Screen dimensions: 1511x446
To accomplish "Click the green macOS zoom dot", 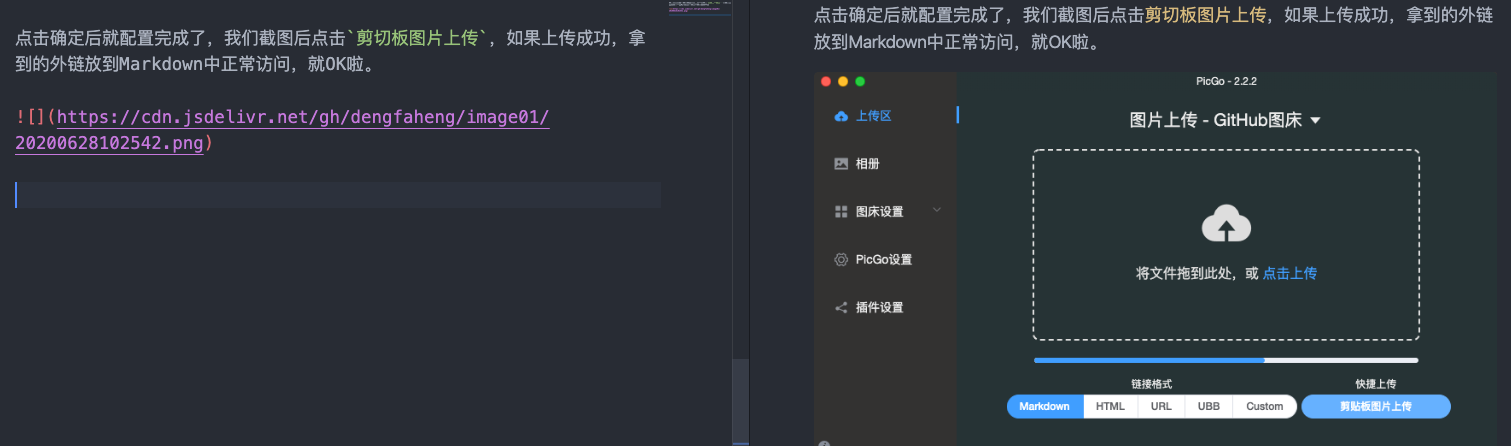I will click(x=860, y=81).
